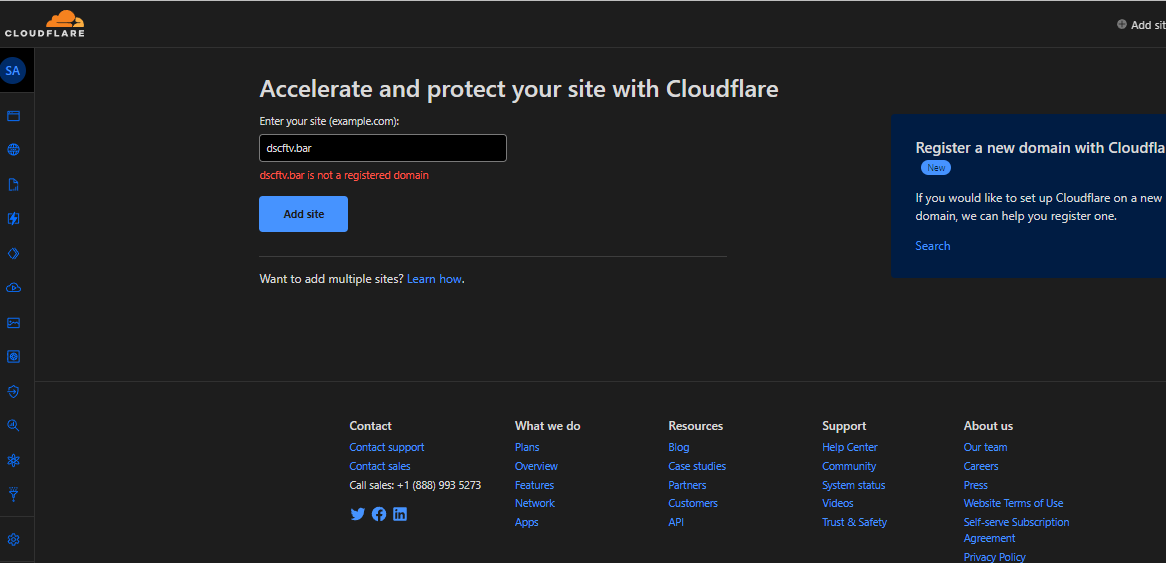The image size is (1166, 563).
Task: Focus the site domain input field
Action: (383, 148)
